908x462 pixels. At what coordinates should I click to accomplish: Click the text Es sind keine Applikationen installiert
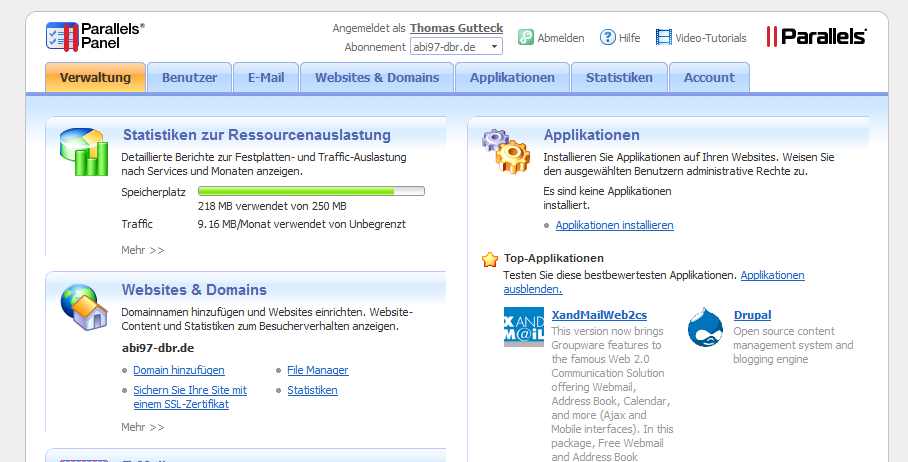pos(607,198)
